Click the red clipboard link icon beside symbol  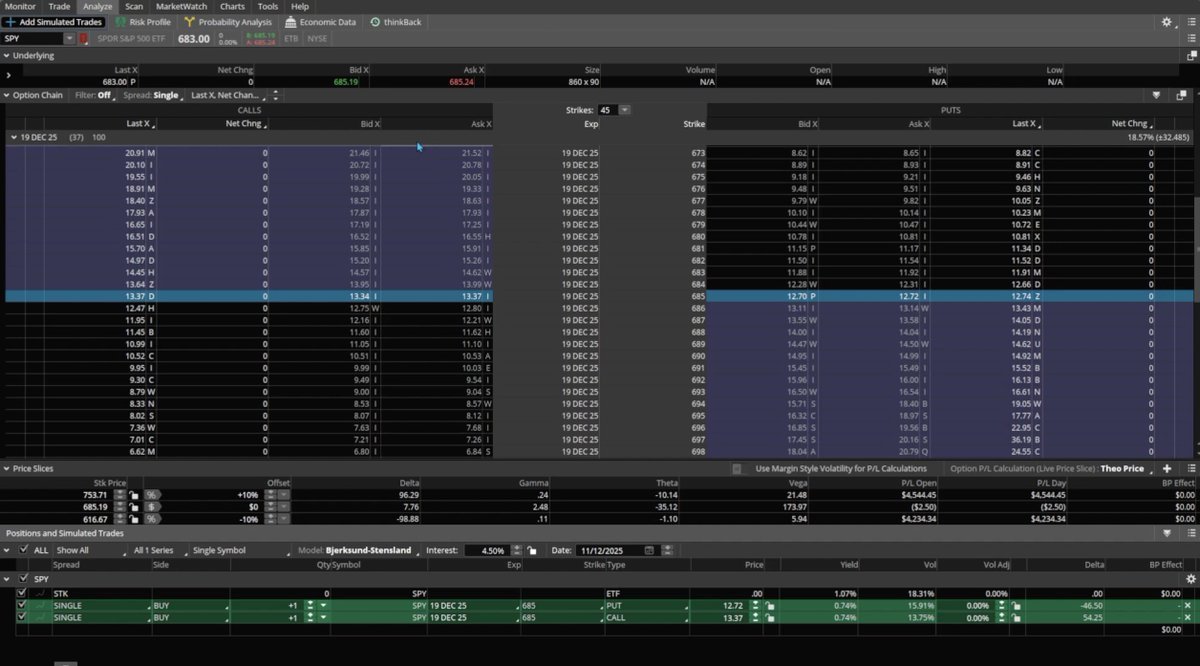(84, 39)
